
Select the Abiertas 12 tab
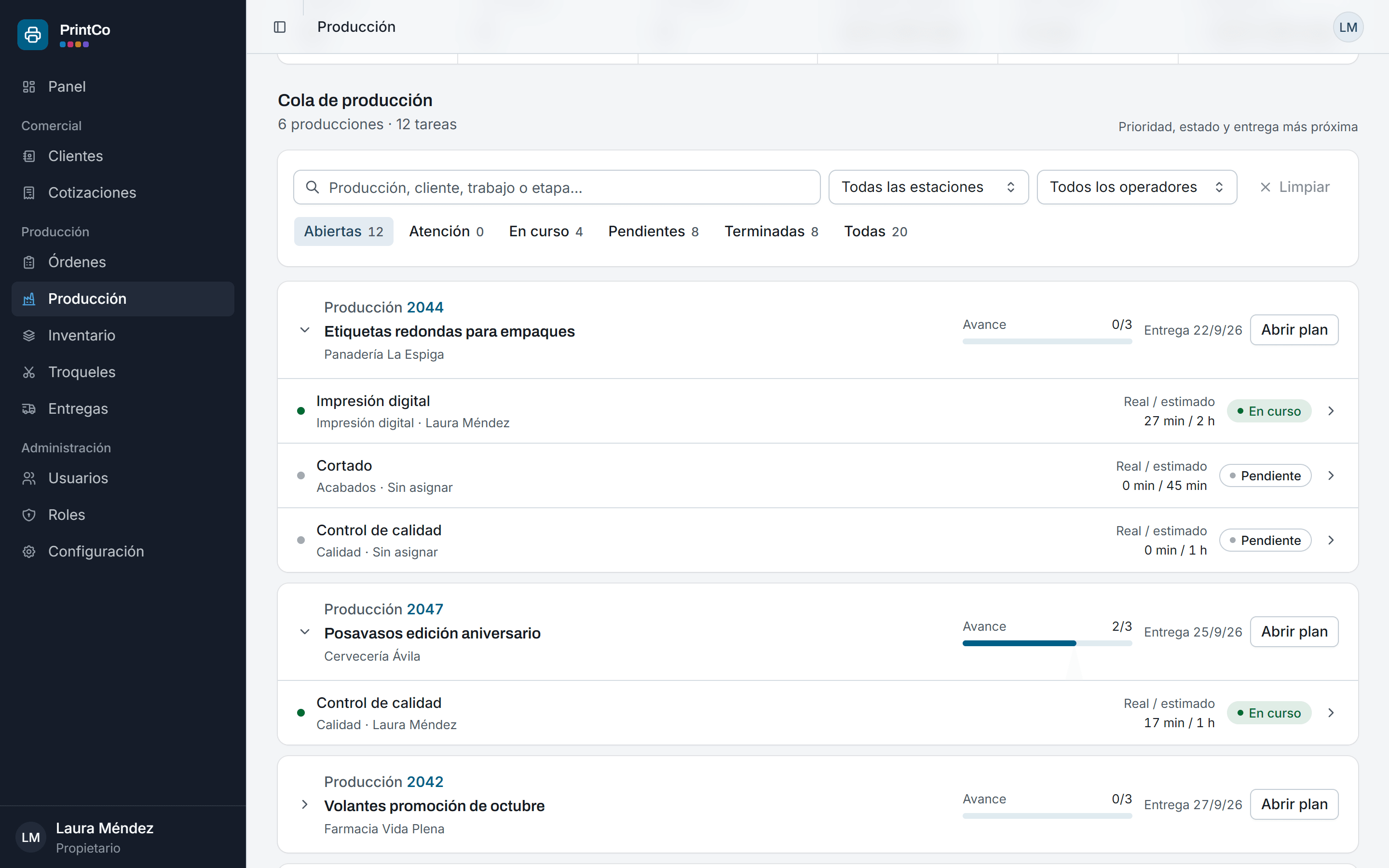[343, 231]
